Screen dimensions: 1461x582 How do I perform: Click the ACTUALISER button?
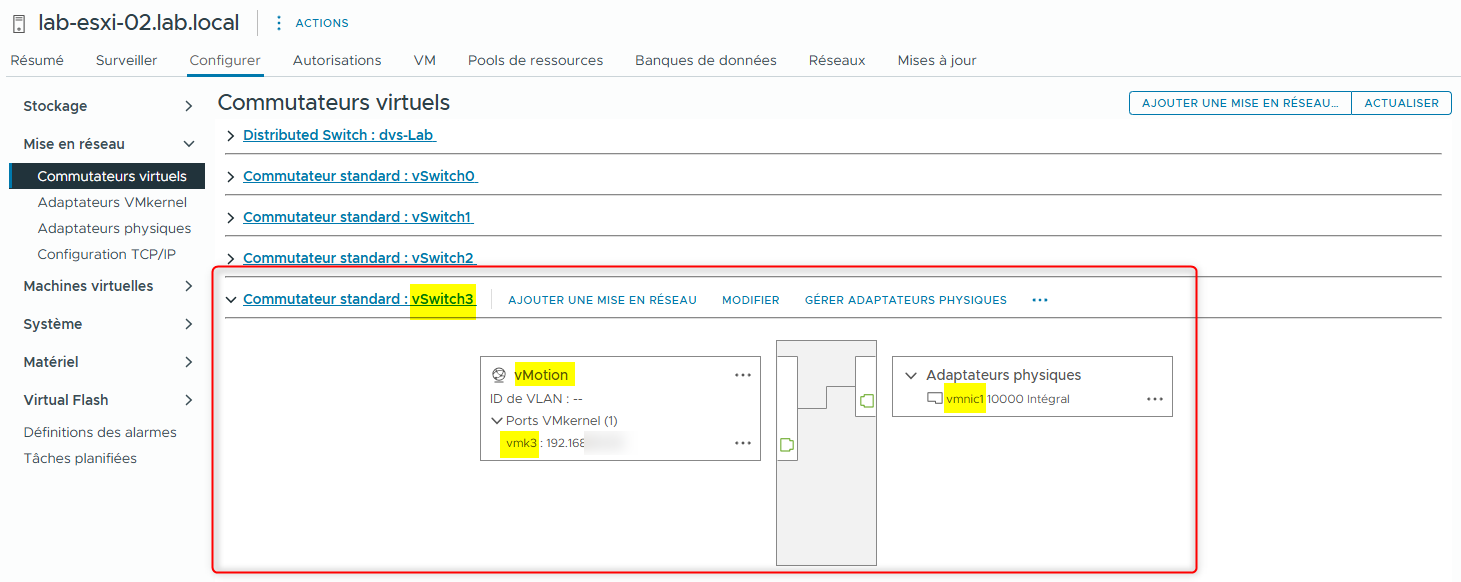click(x=1400, y=102)
